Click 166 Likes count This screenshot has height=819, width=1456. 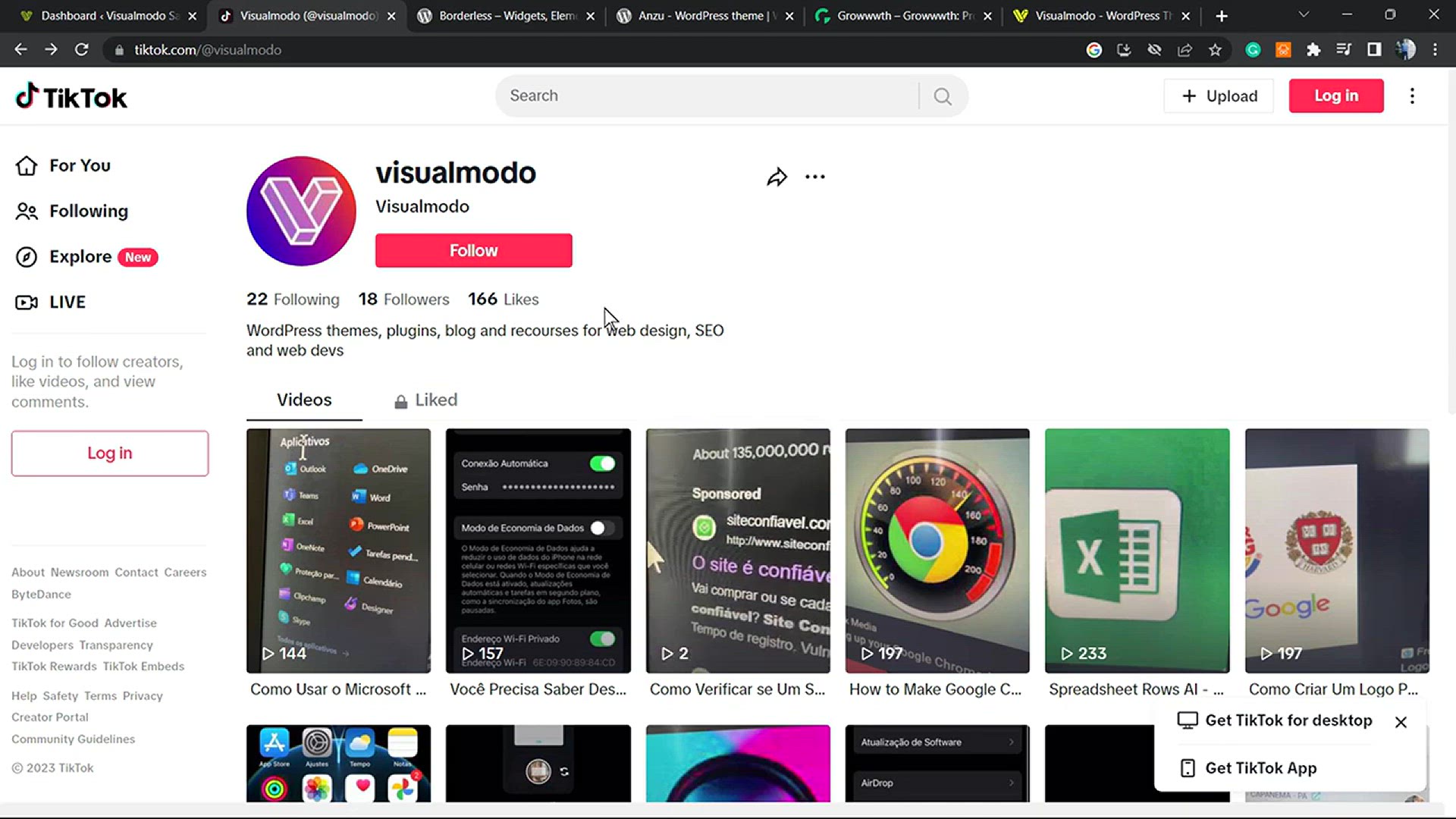[504, 300]
